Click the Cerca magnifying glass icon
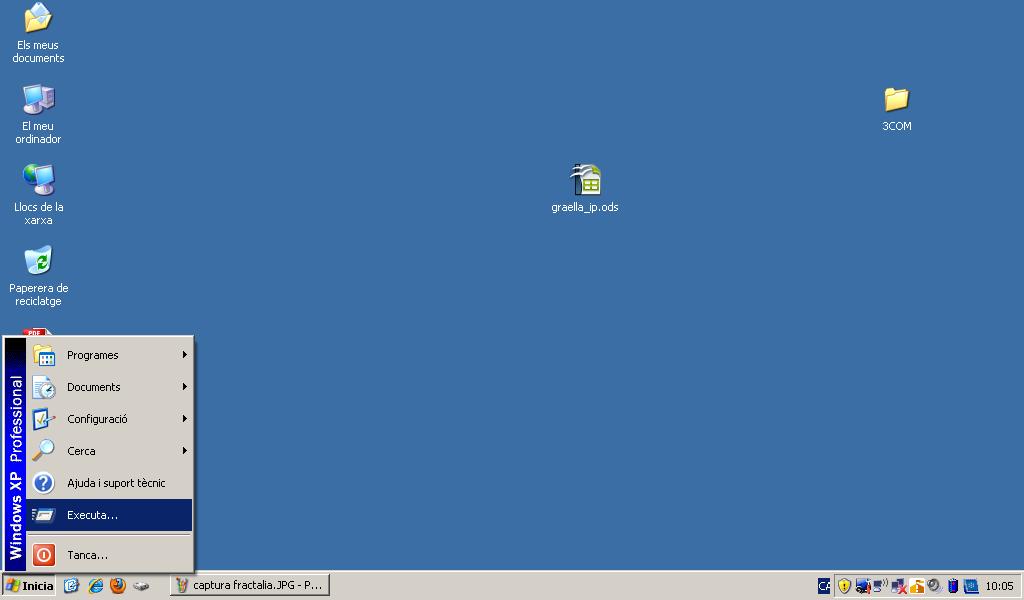The width and height of the screenshot is (1024, 600). pos(44,451)
